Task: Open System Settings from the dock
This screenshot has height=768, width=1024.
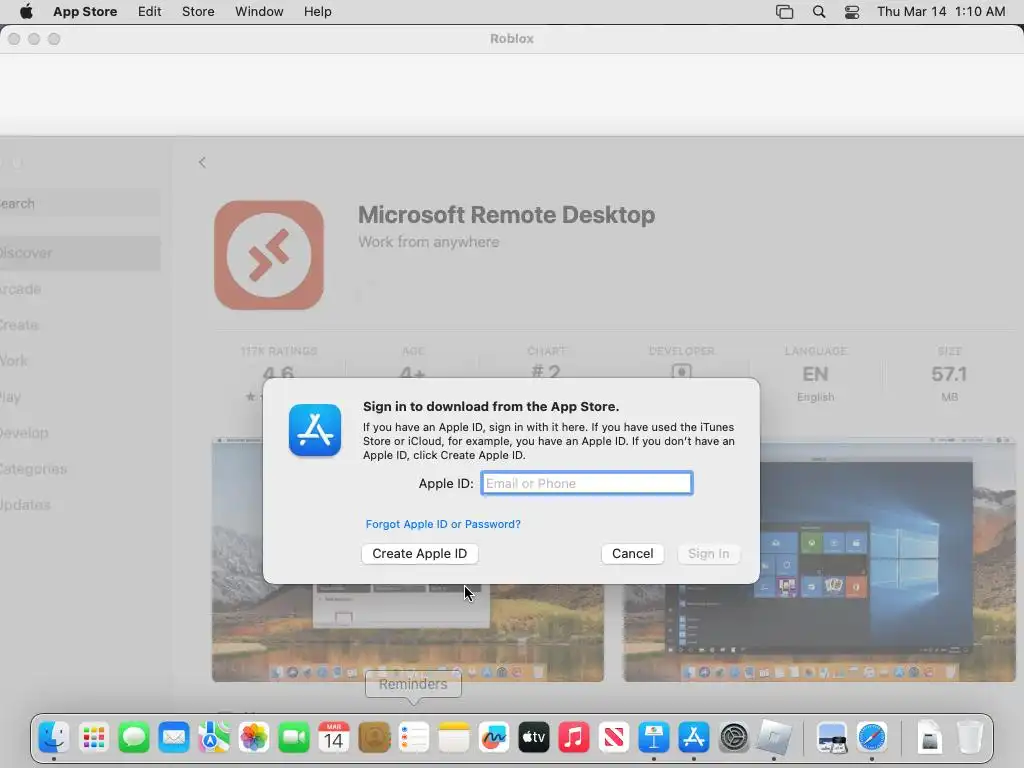Action: pyautogui.click(x=733, y=737)
